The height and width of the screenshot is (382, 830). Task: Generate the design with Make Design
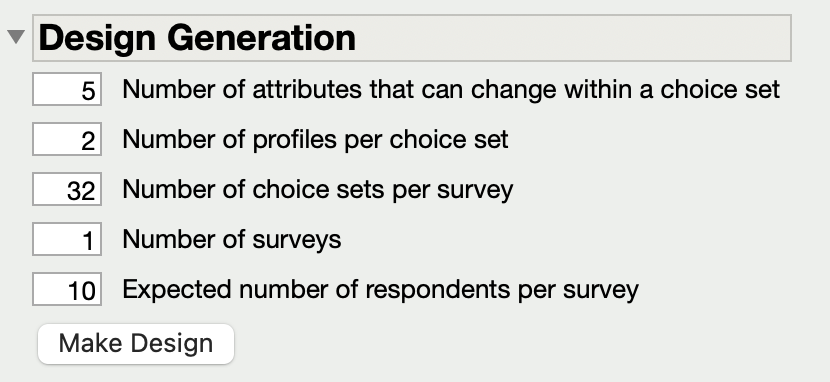[136, 344]
